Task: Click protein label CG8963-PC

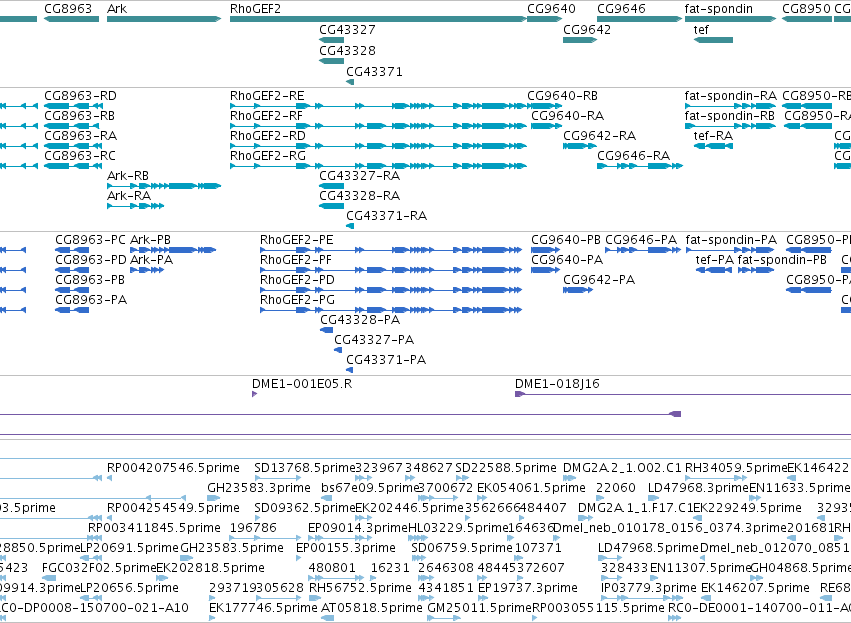Action: click(90, 240)
